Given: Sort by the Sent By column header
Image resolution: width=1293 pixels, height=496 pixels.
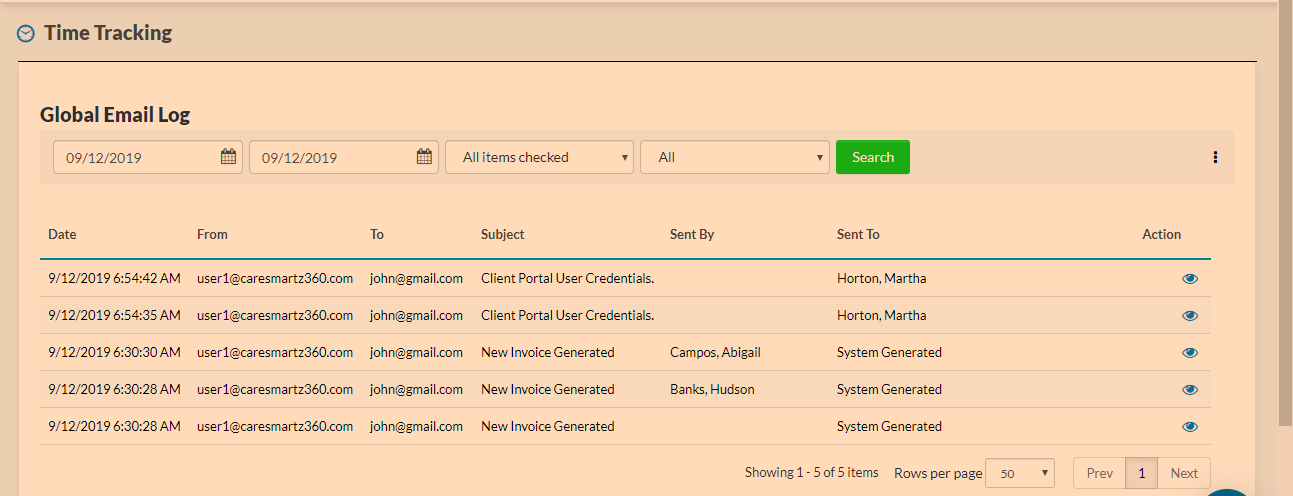Looking at the screenshot, I should 692,234.
